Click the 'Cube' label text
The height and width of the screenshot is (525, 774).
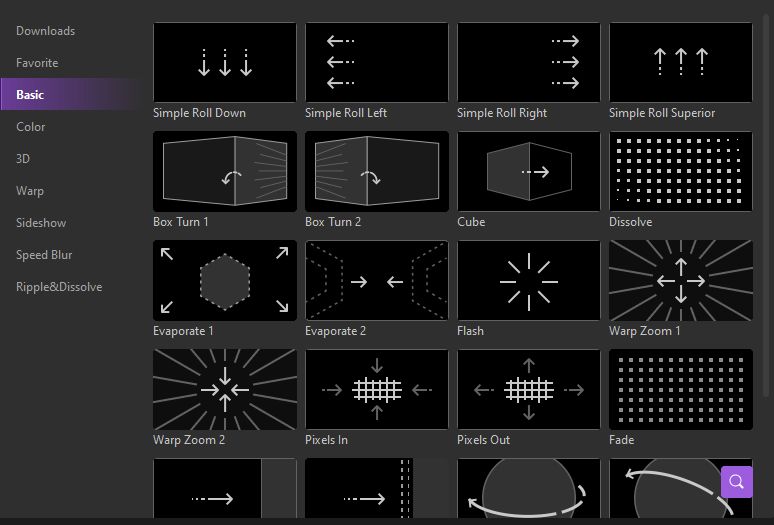[471, 222]
